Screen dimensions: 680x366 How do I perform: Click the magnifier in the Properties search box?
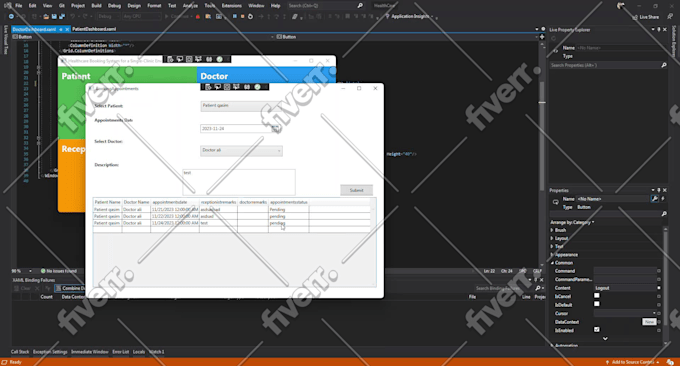[x=664, y=214]
